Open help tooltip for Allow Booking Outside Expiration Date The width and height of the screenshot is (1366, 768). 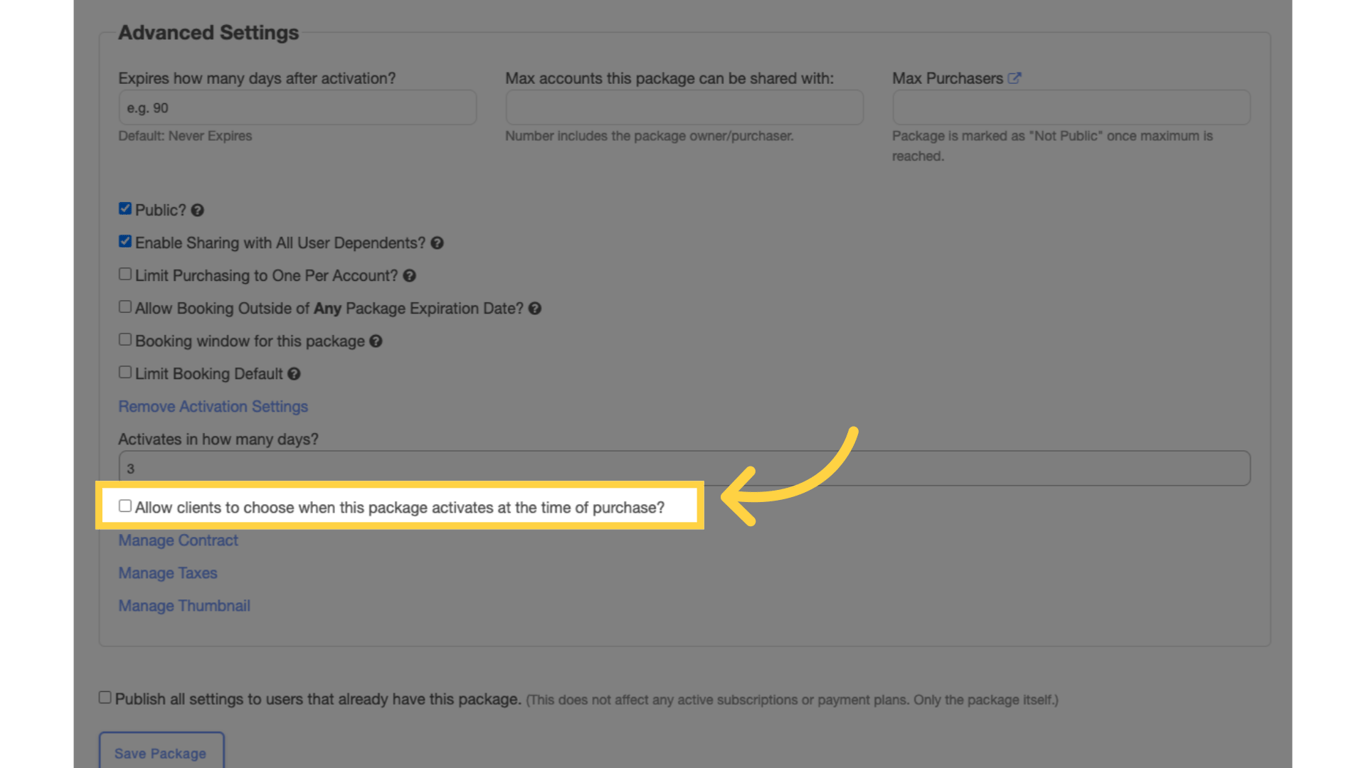(x=535, y=309)
